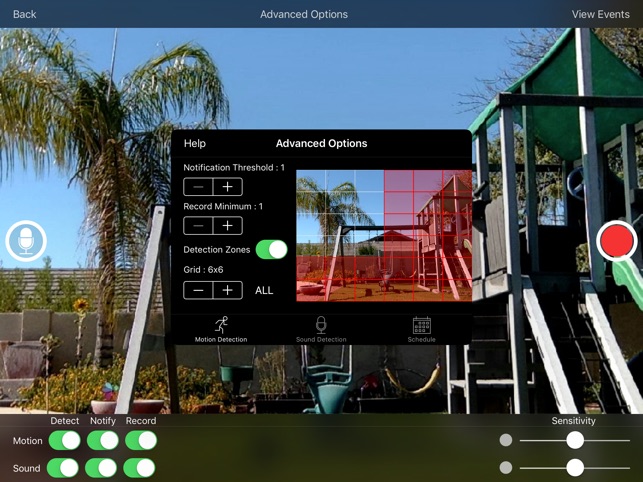Click the 'Notification Threshold : 1' label

234,167
